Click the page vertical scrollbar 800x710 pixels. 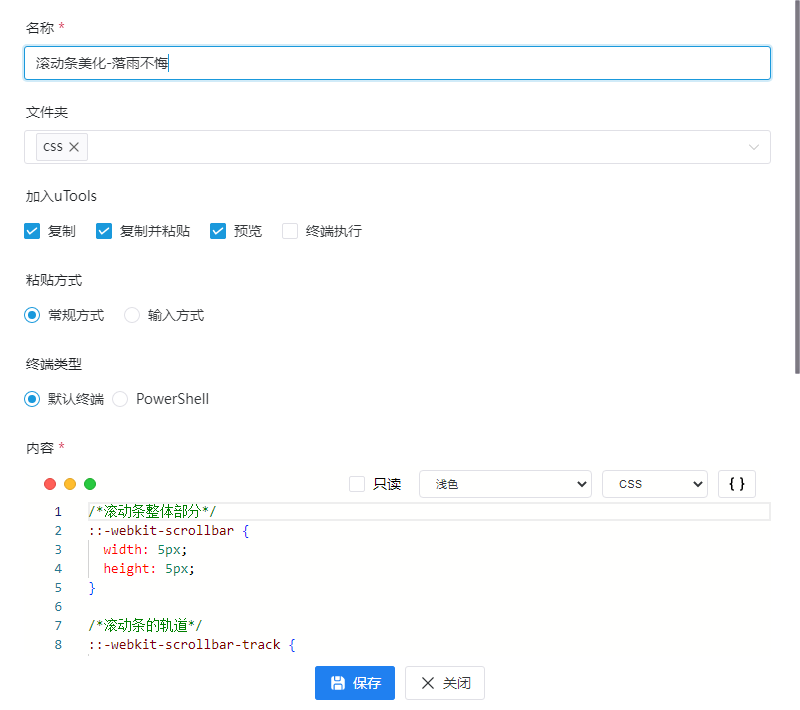click(797, 187)
